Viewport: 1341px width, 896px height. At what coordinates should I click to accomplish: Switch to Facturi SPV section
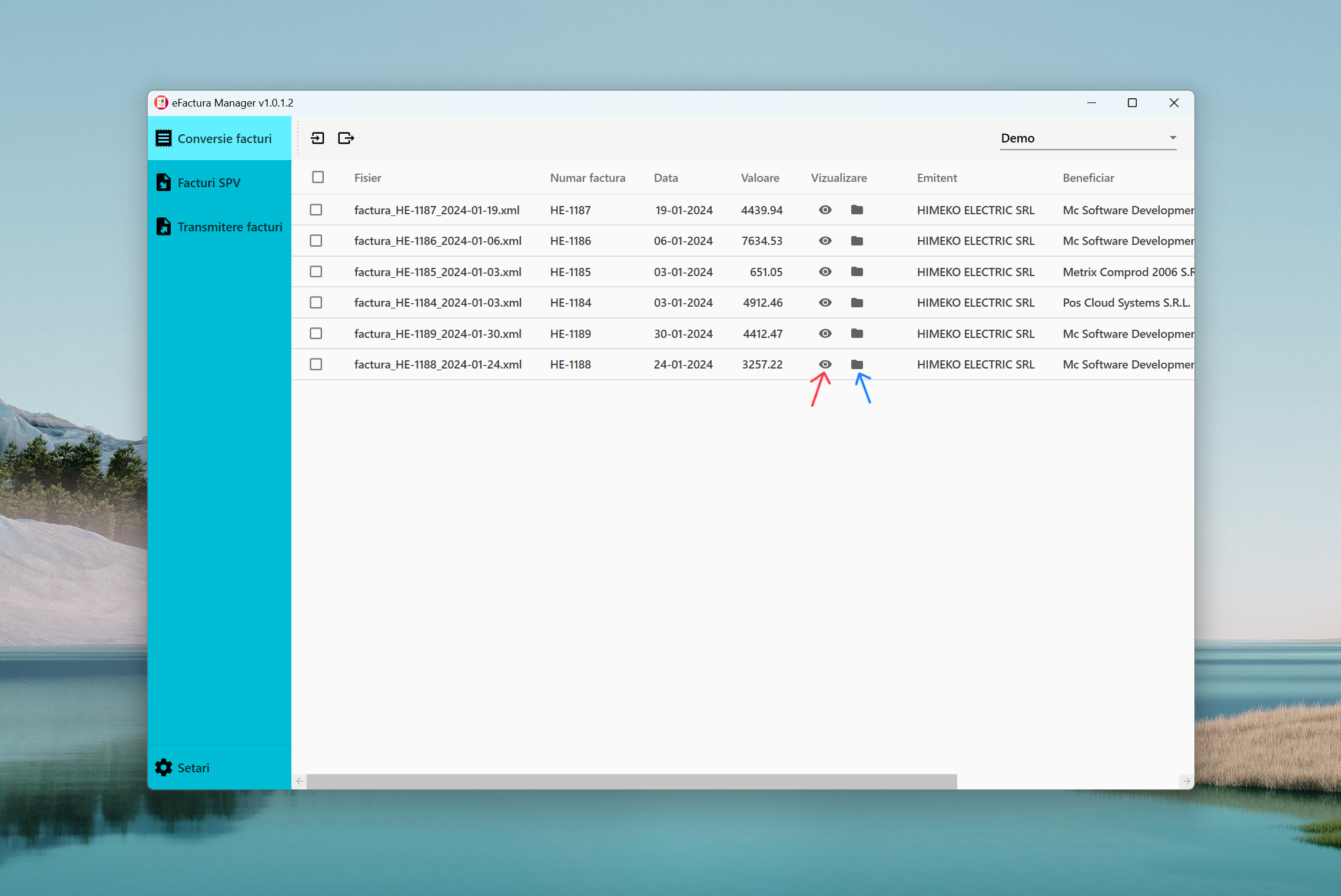coord(209,182)
